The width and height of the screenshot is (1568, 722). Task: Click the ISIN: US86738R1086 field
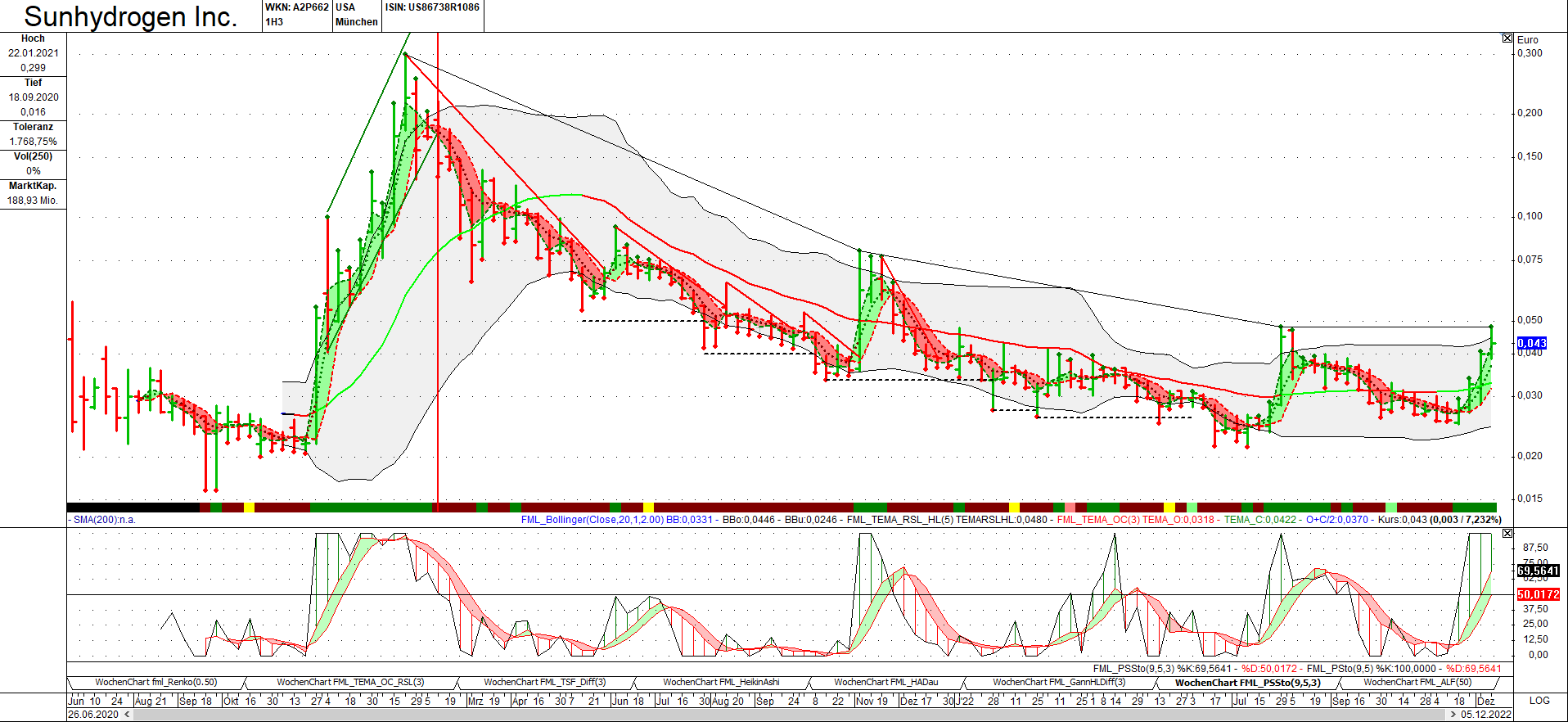click(432, 7)
